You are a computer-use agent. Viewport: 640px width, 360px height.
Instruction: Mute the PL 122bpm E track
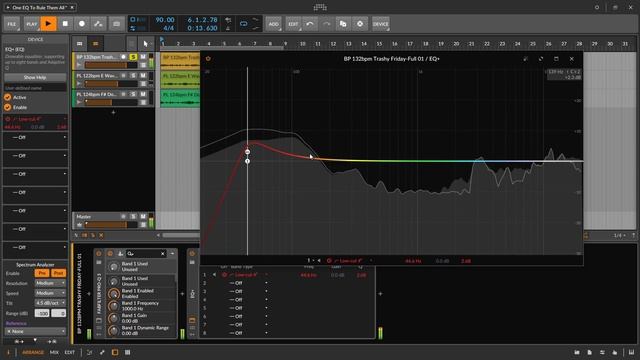click(143, 76)
